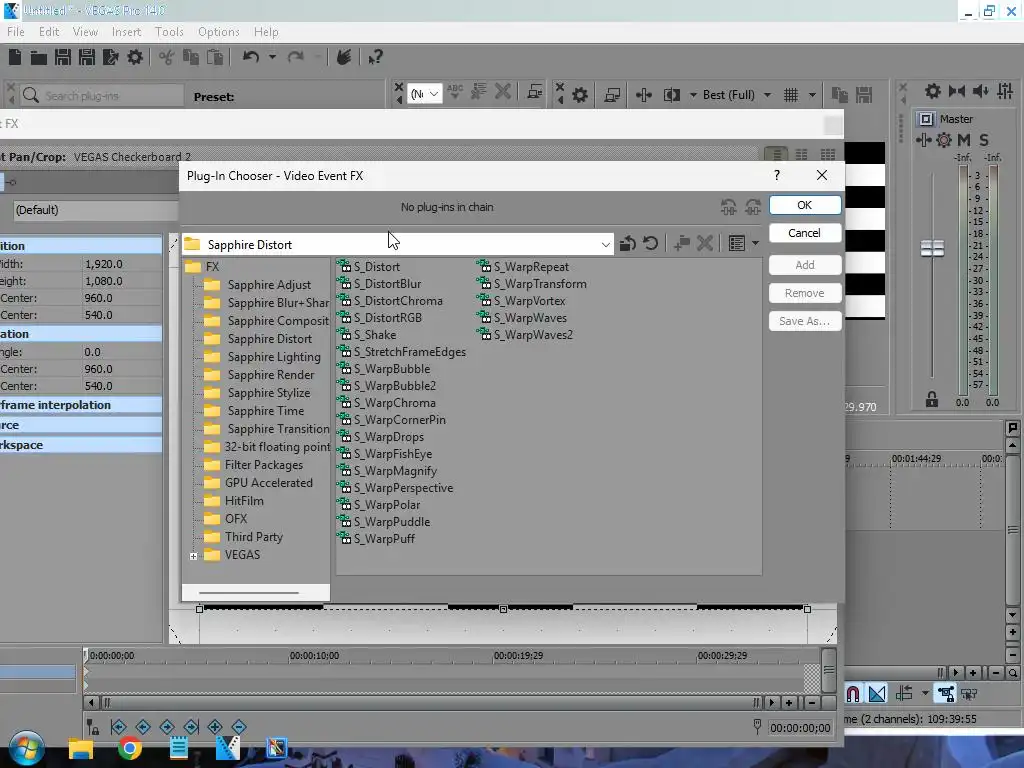Select the Sapphire Lighting folder
The width and height of the screenshot is (1024, 768).
[263, 357]
